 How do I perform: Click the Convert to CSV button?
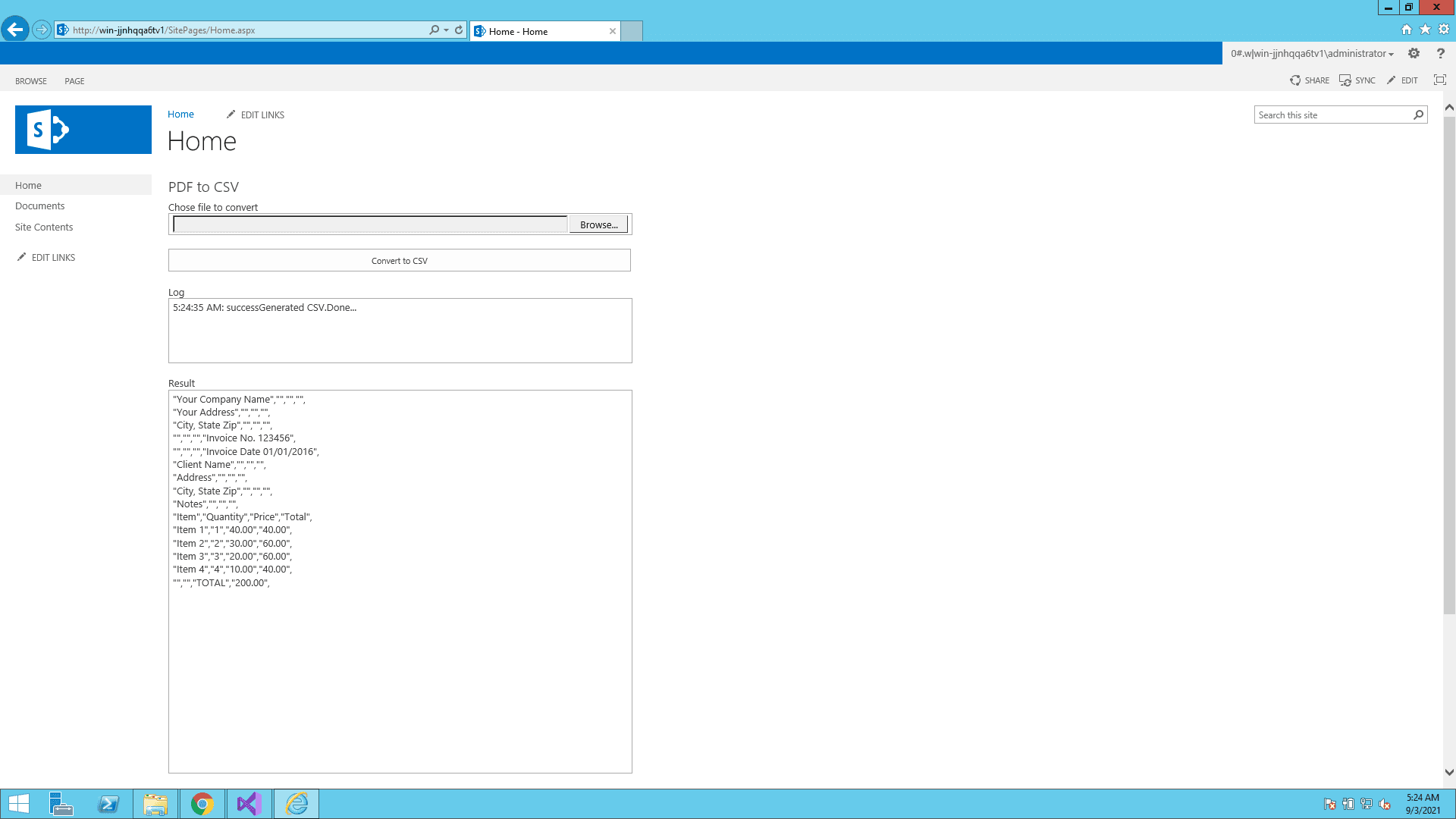tap(399, 260)
